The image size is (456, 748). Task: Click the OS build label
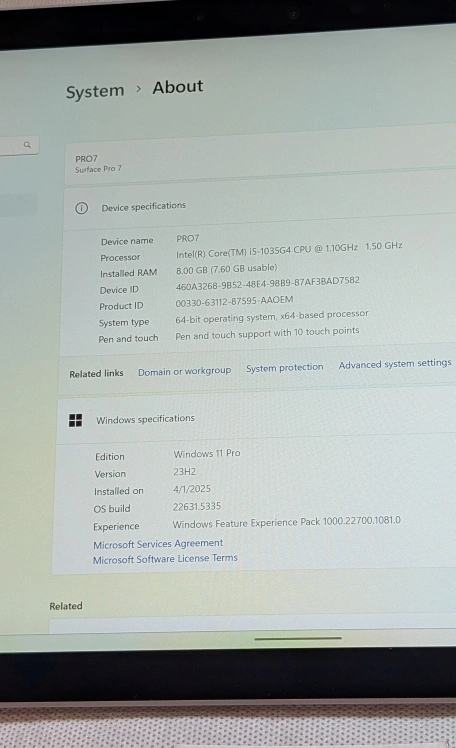pos(112,509)
